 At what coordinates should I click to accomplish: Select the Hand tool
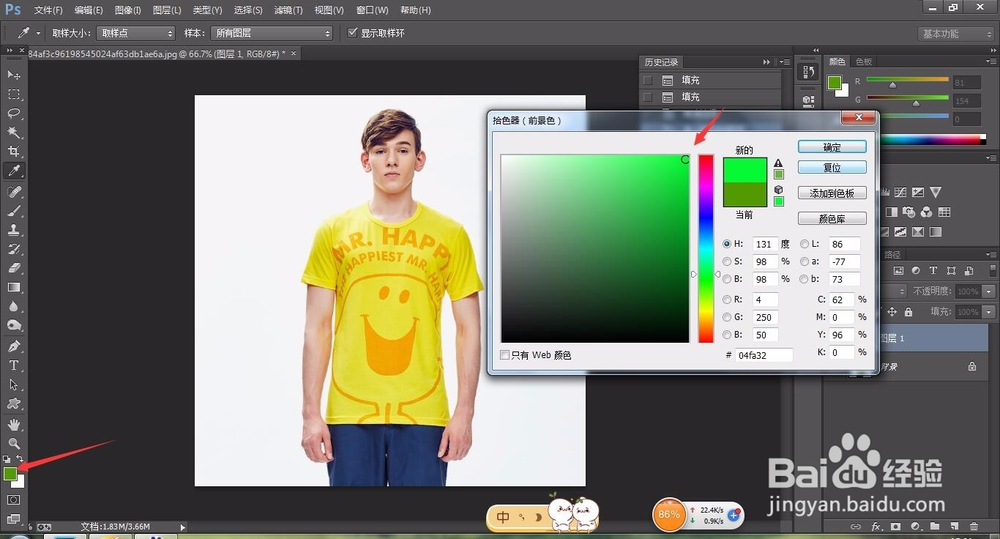13,425
